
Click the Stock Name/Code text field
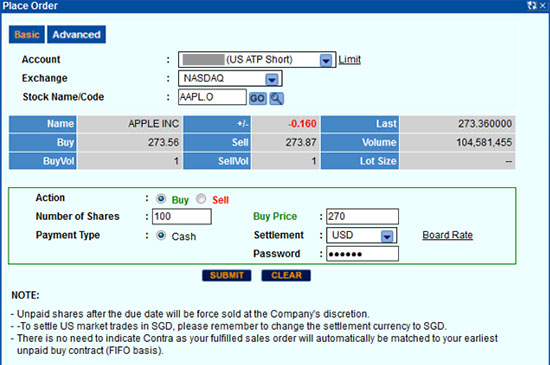pyautogui.click(x=212, y=97)
